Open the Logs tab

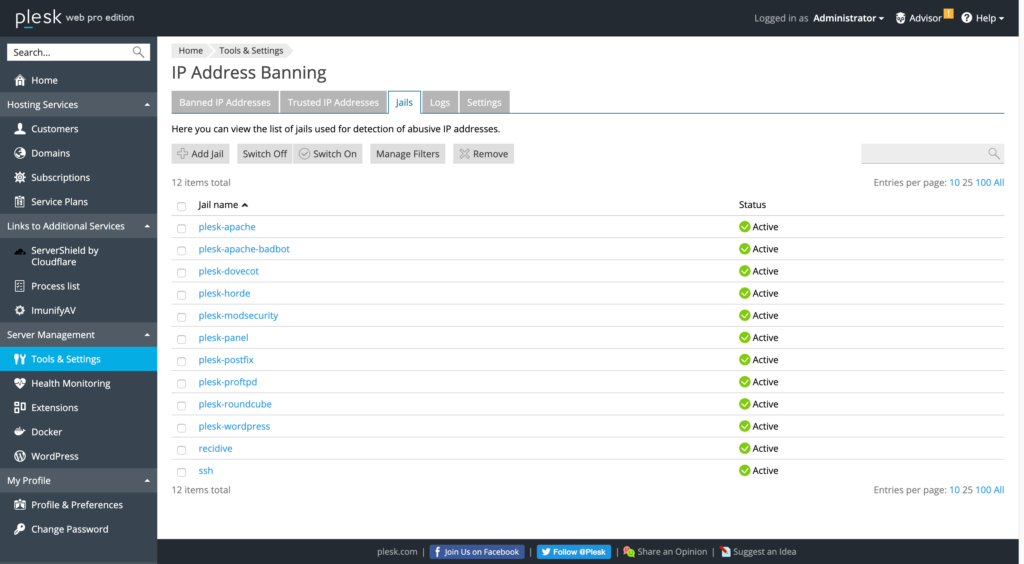point(440,102)
